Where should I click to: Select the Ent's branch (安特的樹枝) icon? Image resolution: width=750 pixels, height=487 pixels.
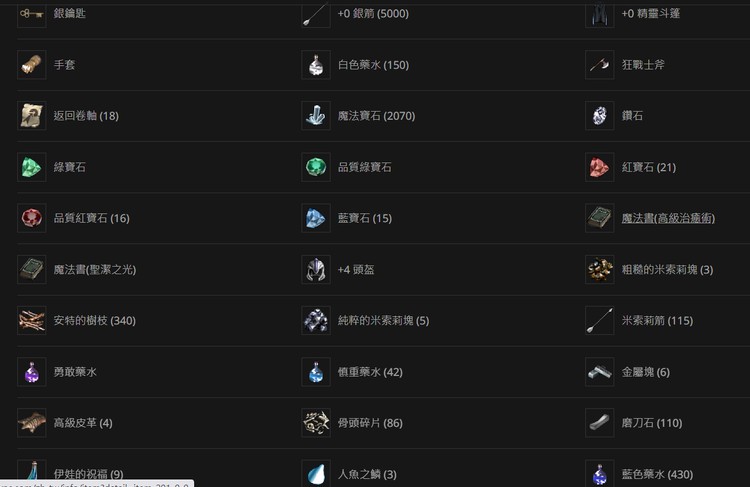point(32,321)
